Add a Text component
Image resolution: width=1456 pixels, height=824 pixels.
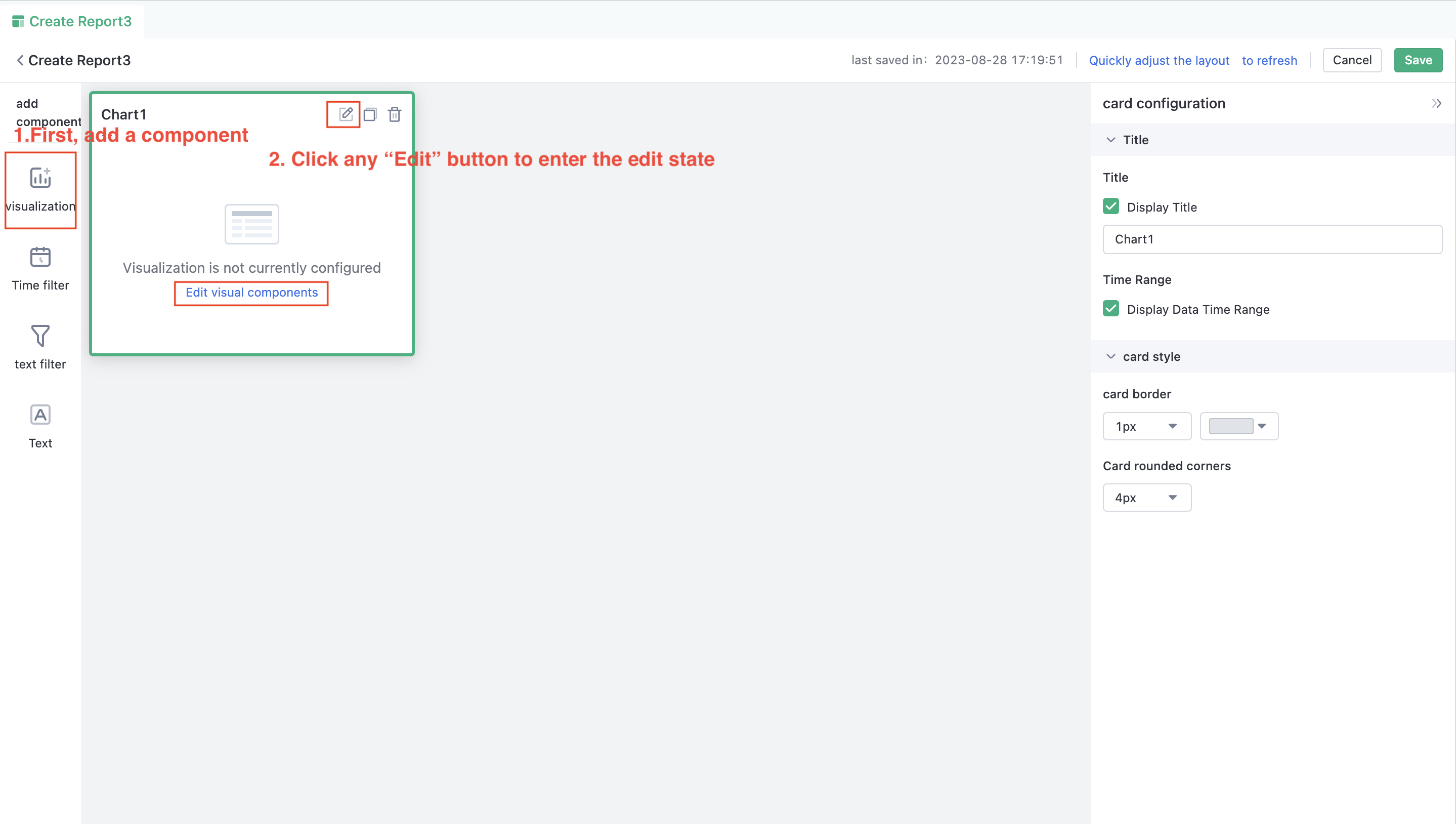click(x=39, y=425)
